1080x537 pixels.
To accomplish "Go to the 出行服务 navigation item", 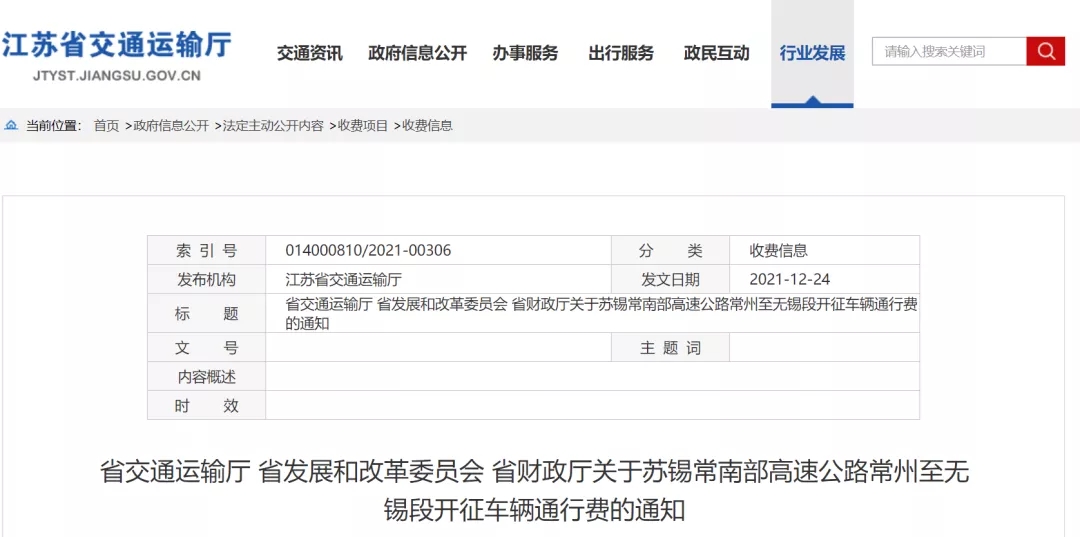I will (x=621, y=53).
